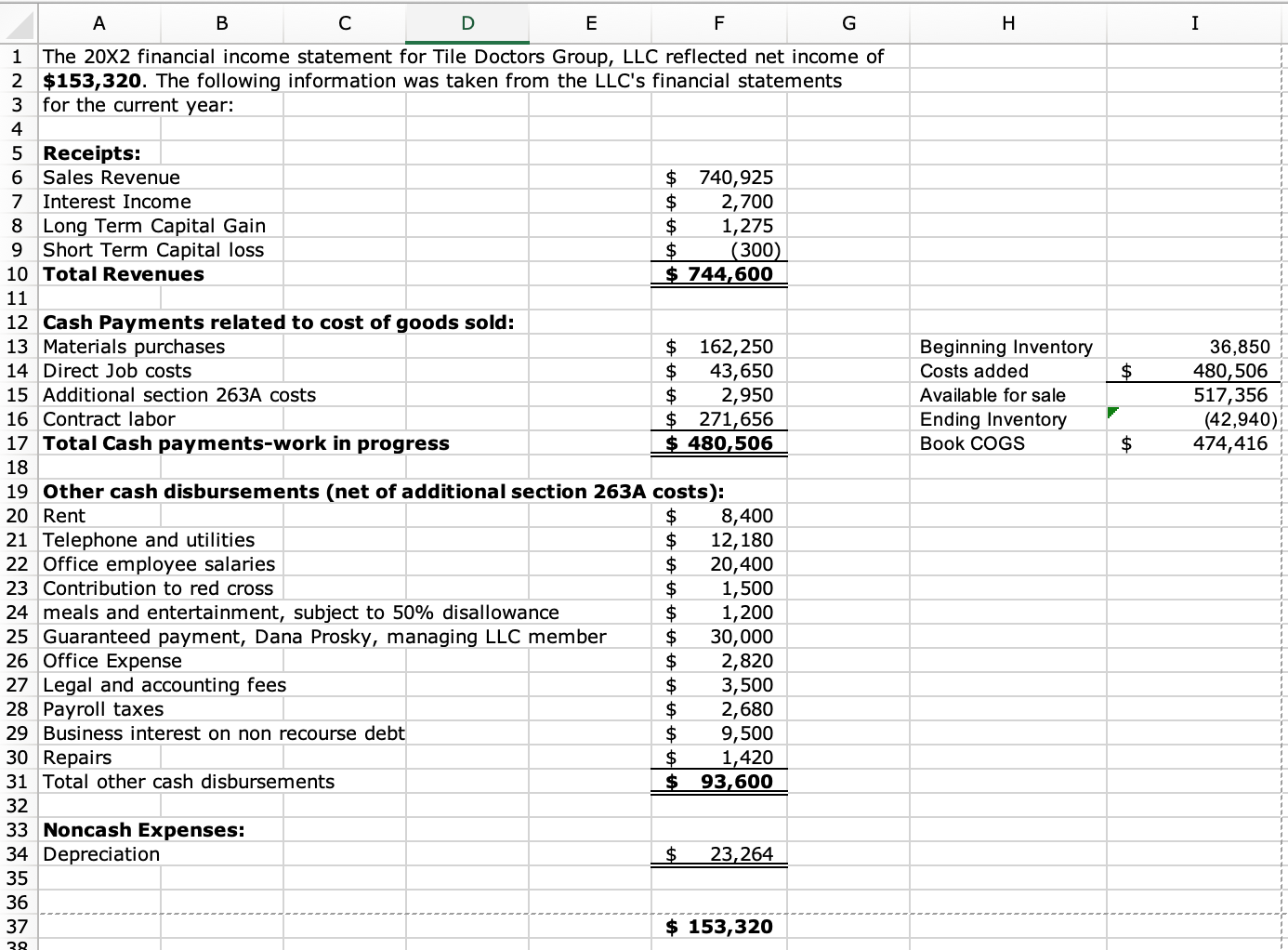This screenshot has width=1288, height=950.
Task: Select the meals and entertainment row label
Action: click(301, 613)
